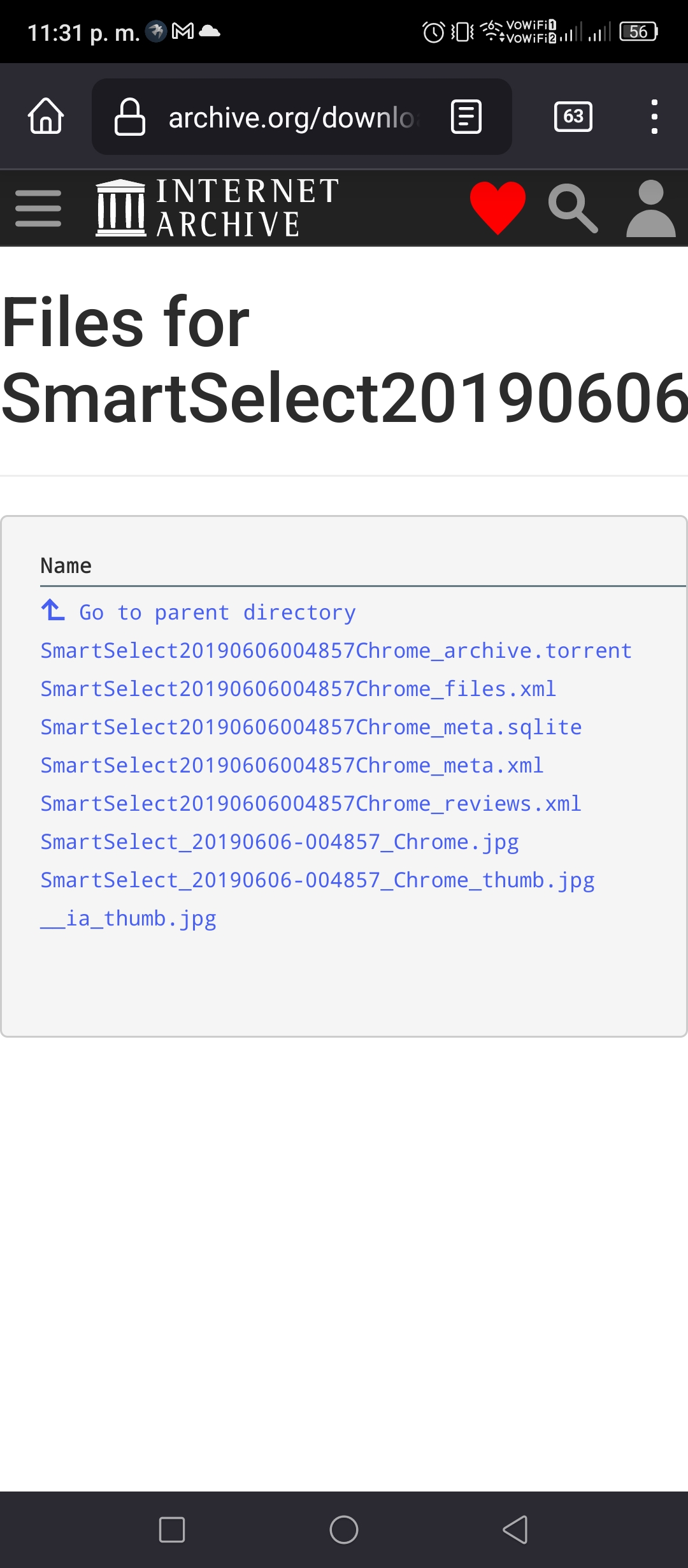Image resolution: width=688 pixels, height=1568 pixels.
Task: Open the browser three-dot menu
Action: point(654,117)
